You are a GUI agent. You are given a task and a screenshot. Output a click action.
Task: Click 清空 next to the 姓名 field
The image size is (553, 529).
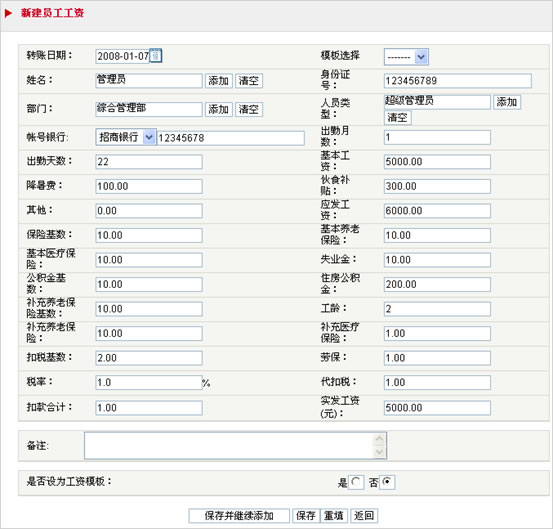(x=249, y=81)
